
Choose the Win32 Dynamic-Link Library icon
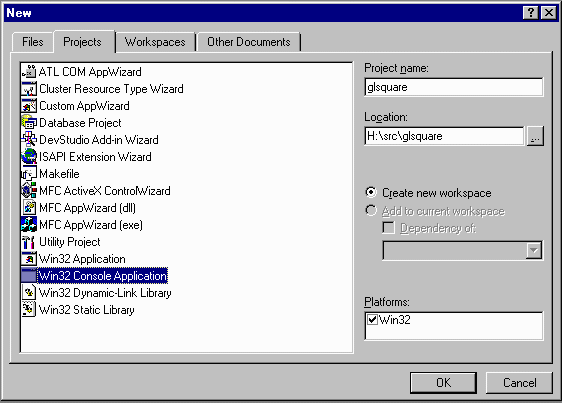pos(29,293)
